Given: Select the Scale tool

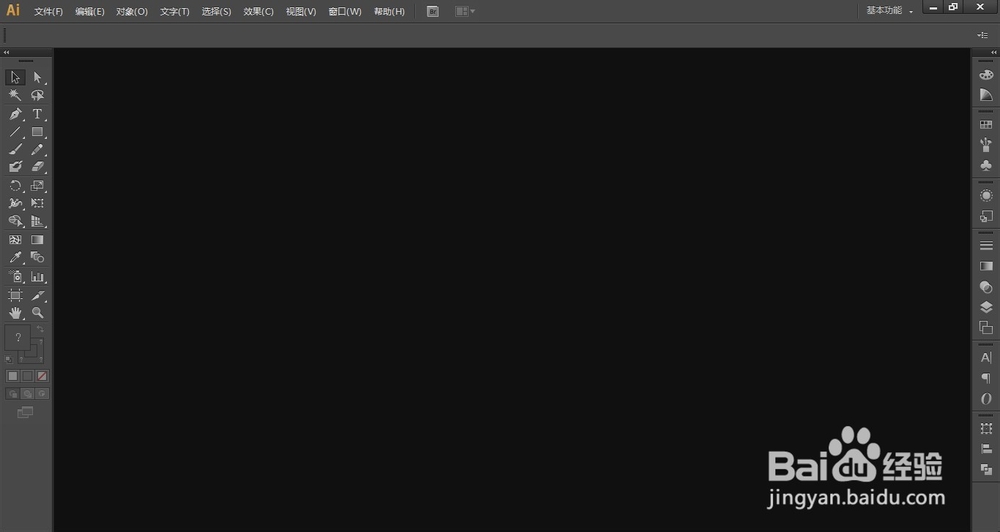Looking at the screenshot, I should [38, 186].
